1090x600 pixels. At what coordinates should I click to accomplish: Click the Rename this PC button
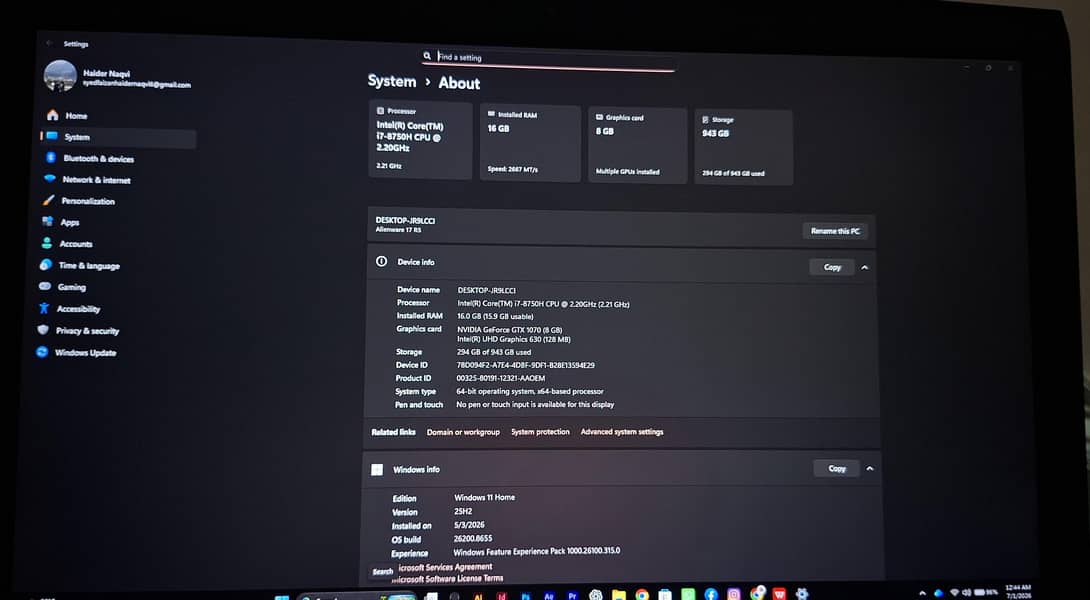(x=835, y=231)
